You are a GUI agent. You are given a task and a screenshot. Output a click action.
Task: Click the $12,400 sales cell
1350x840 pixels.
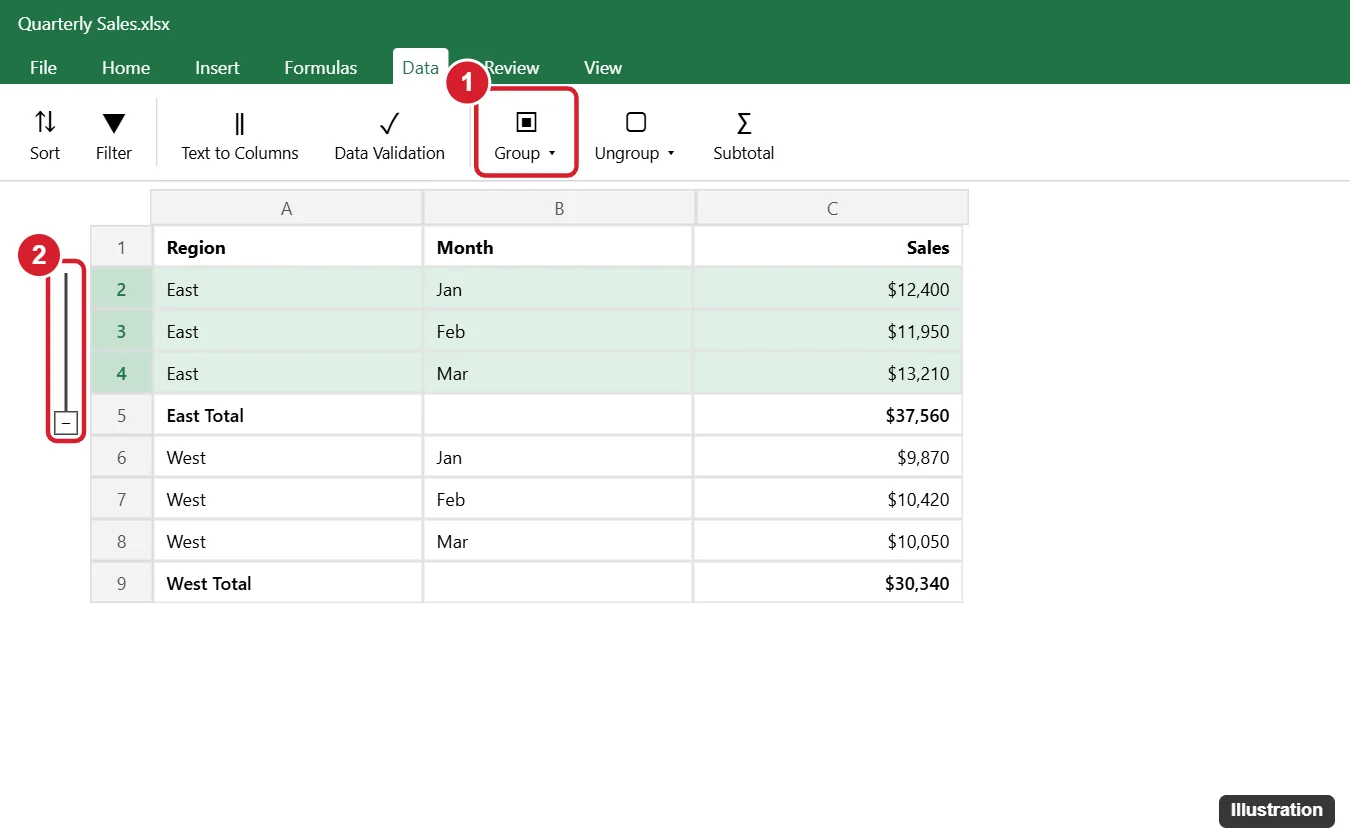pyautogui.click(x=828, y=289)
